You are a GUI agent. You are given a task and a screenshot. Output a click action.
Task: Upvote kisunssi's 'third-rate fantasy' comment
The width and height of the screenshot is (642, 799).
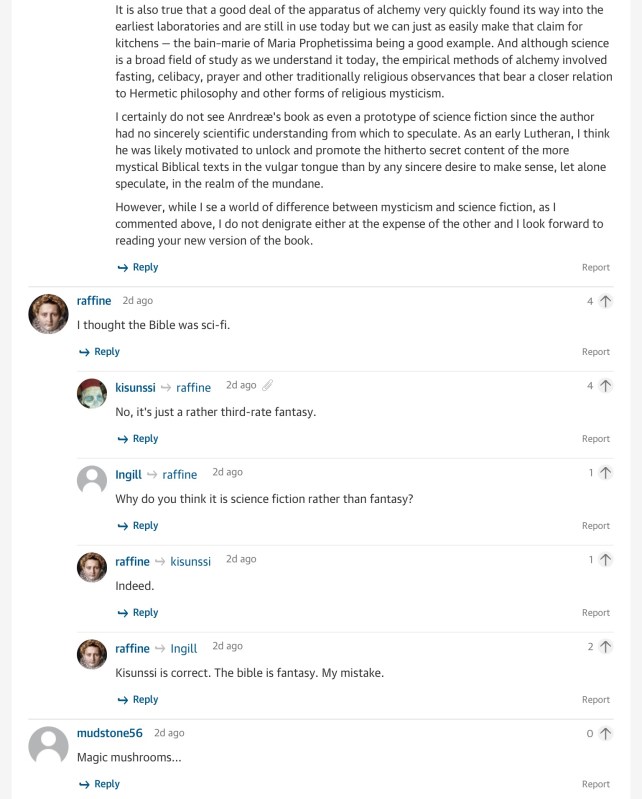point(605,386)
